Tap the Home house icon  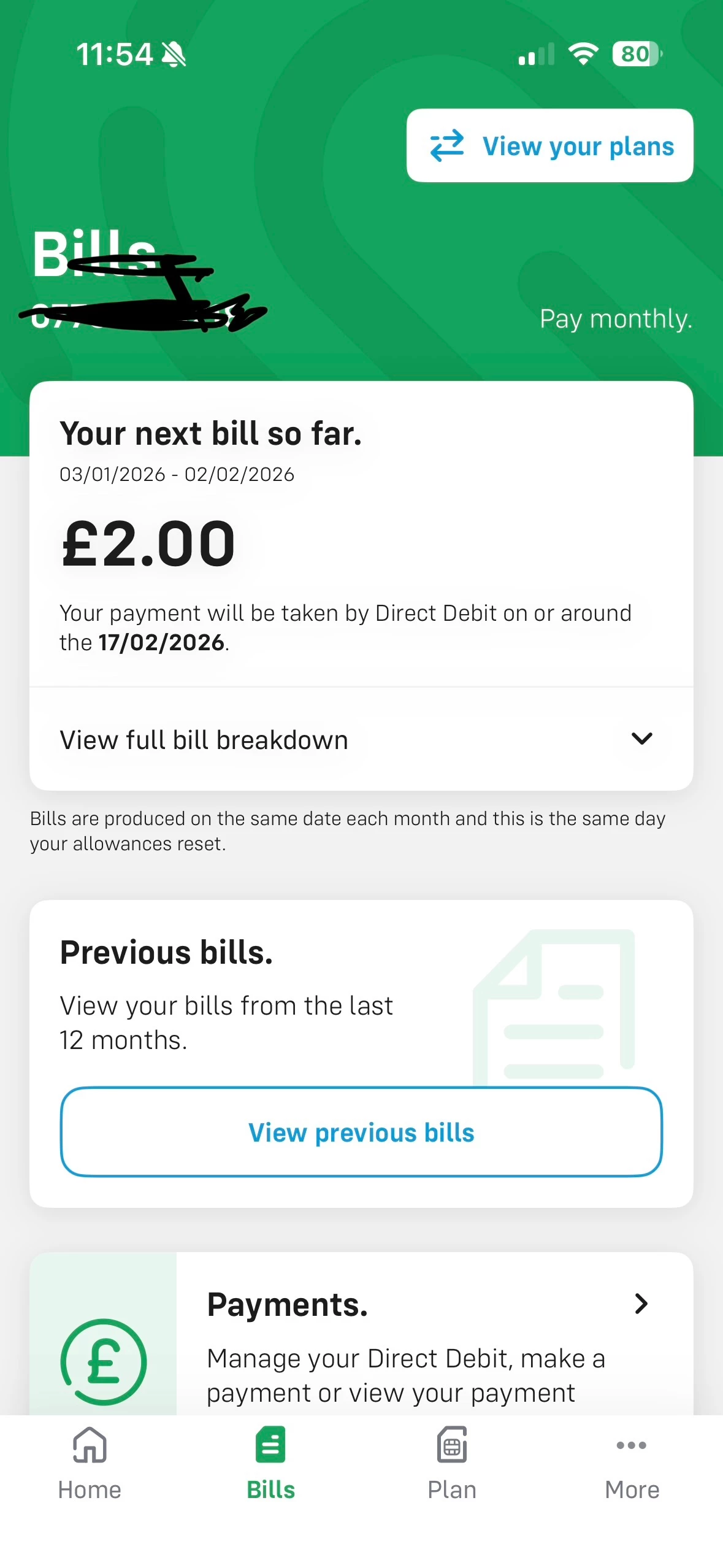point(90,1445)
